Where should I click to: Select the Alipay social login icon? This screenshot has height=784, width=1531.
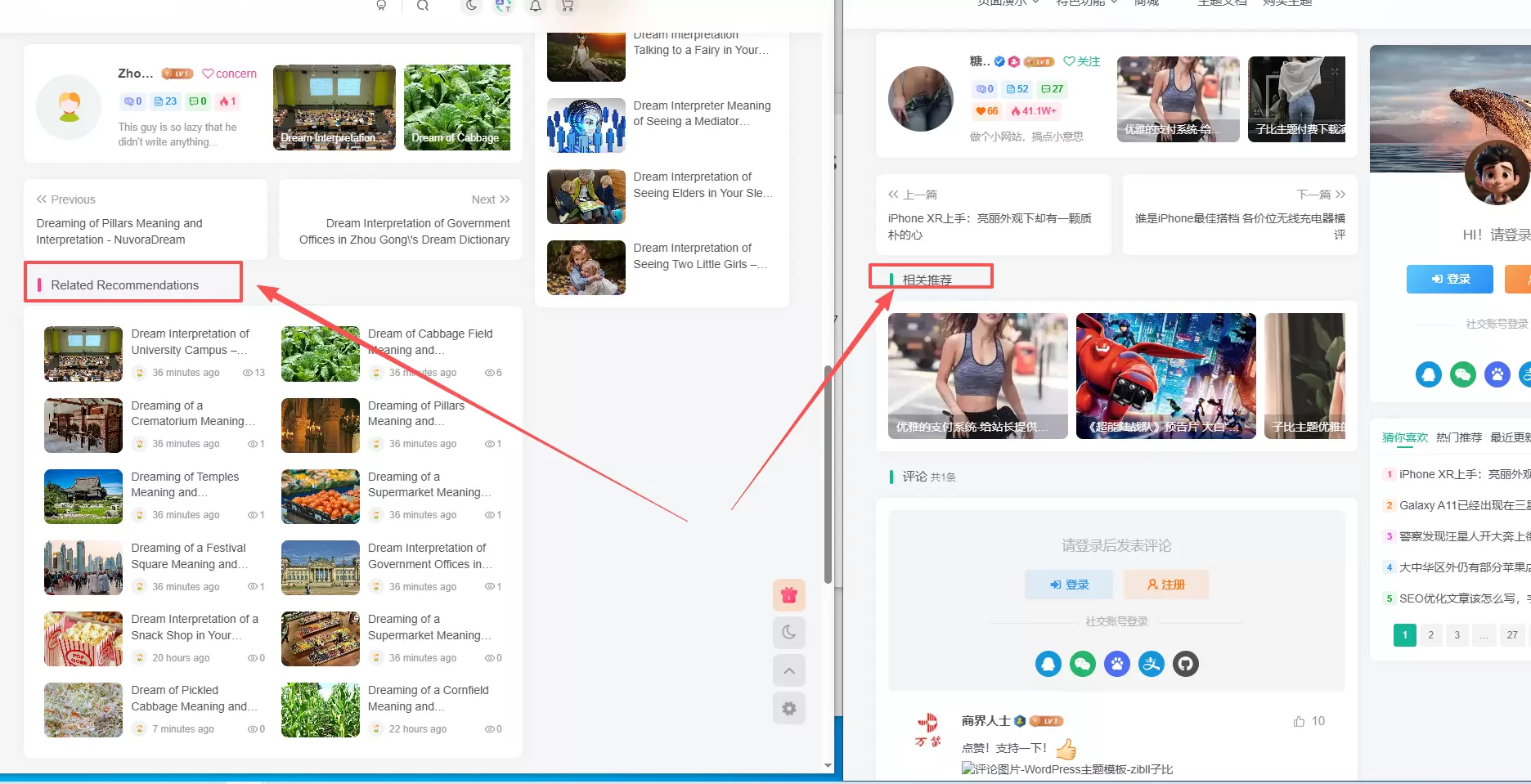click(1152, 664)
